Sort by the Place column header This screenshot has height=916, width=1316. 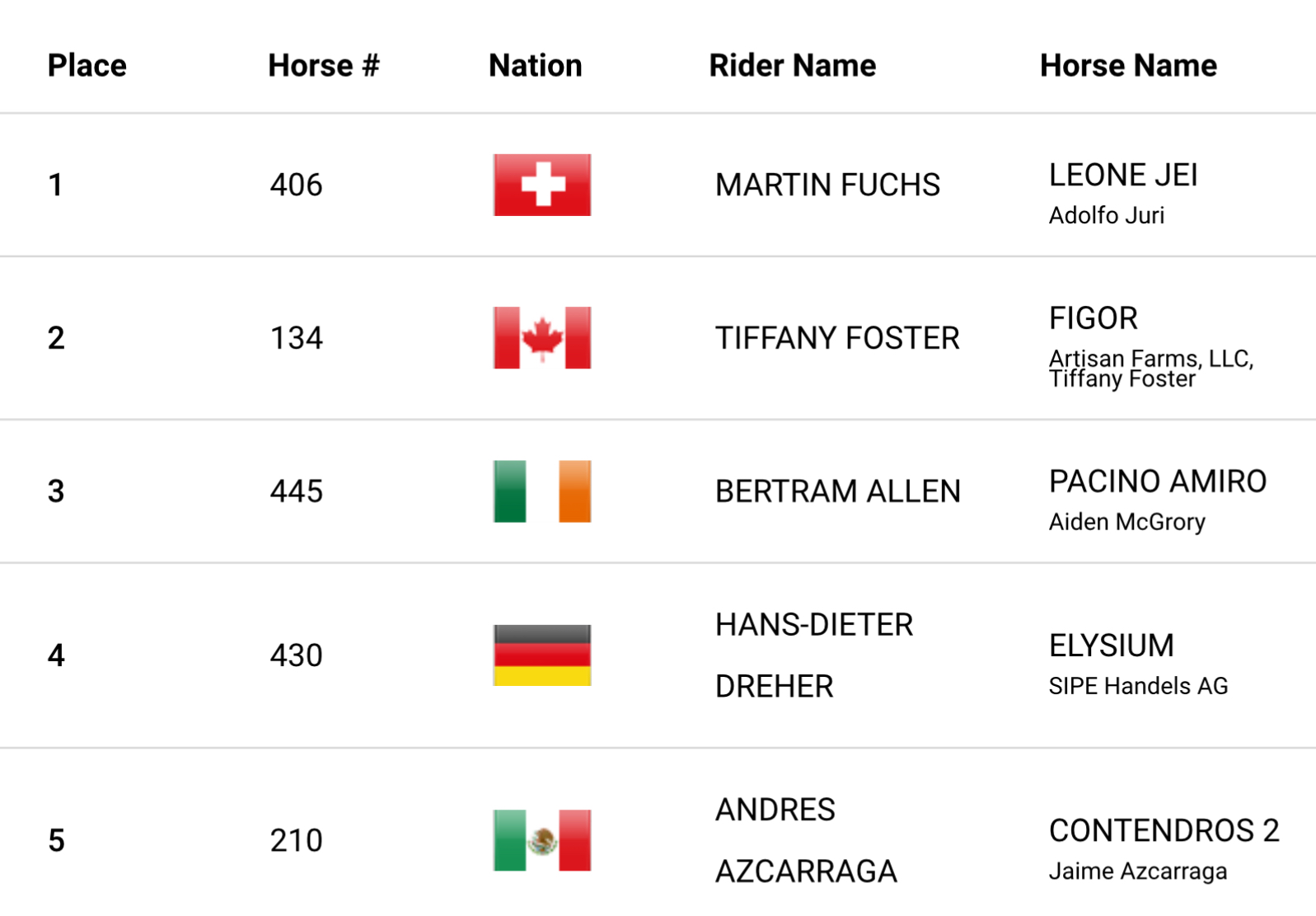87,66
